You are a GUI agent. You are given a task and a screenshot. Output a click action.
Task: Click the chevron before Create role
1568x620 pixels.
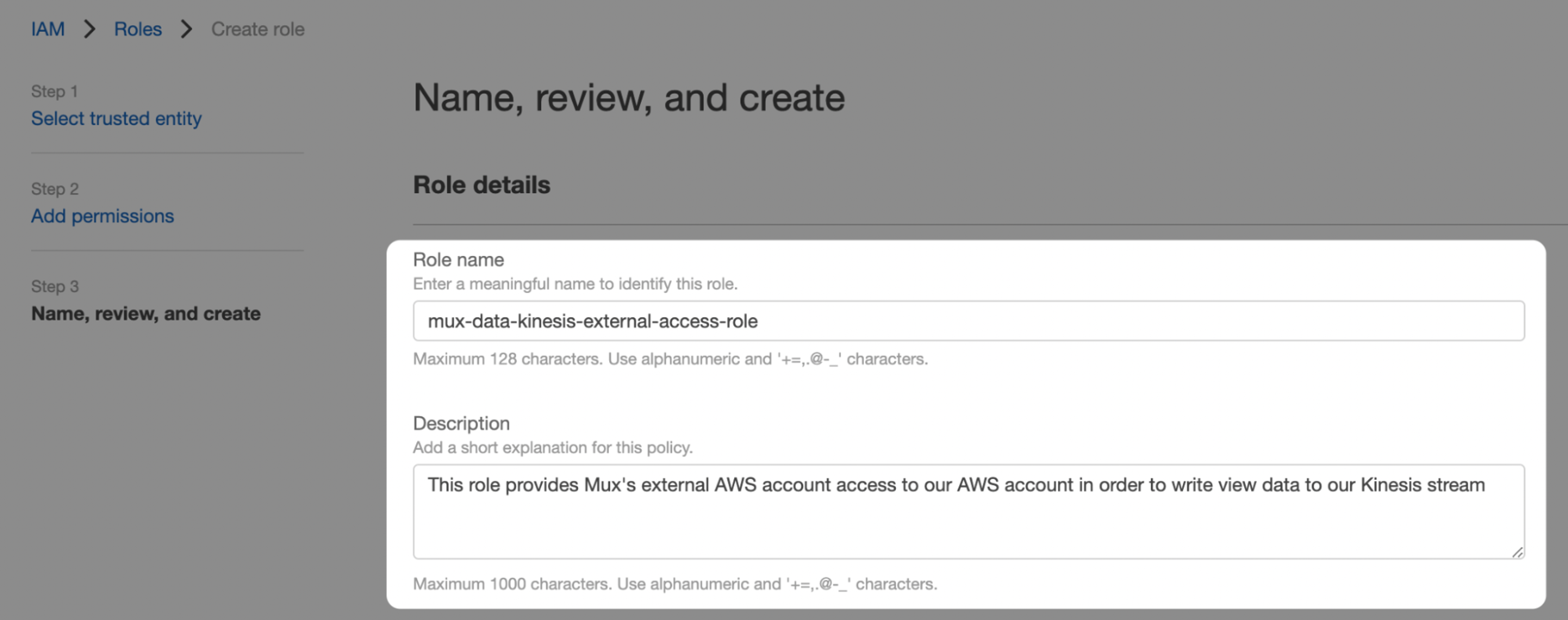(186, 29)
